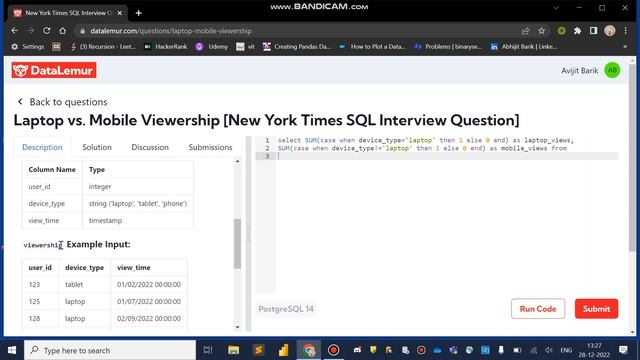Viewport: 640px width, 360px height.
Task: Open File Explorer from taskbar
Action: coord(233,350)
